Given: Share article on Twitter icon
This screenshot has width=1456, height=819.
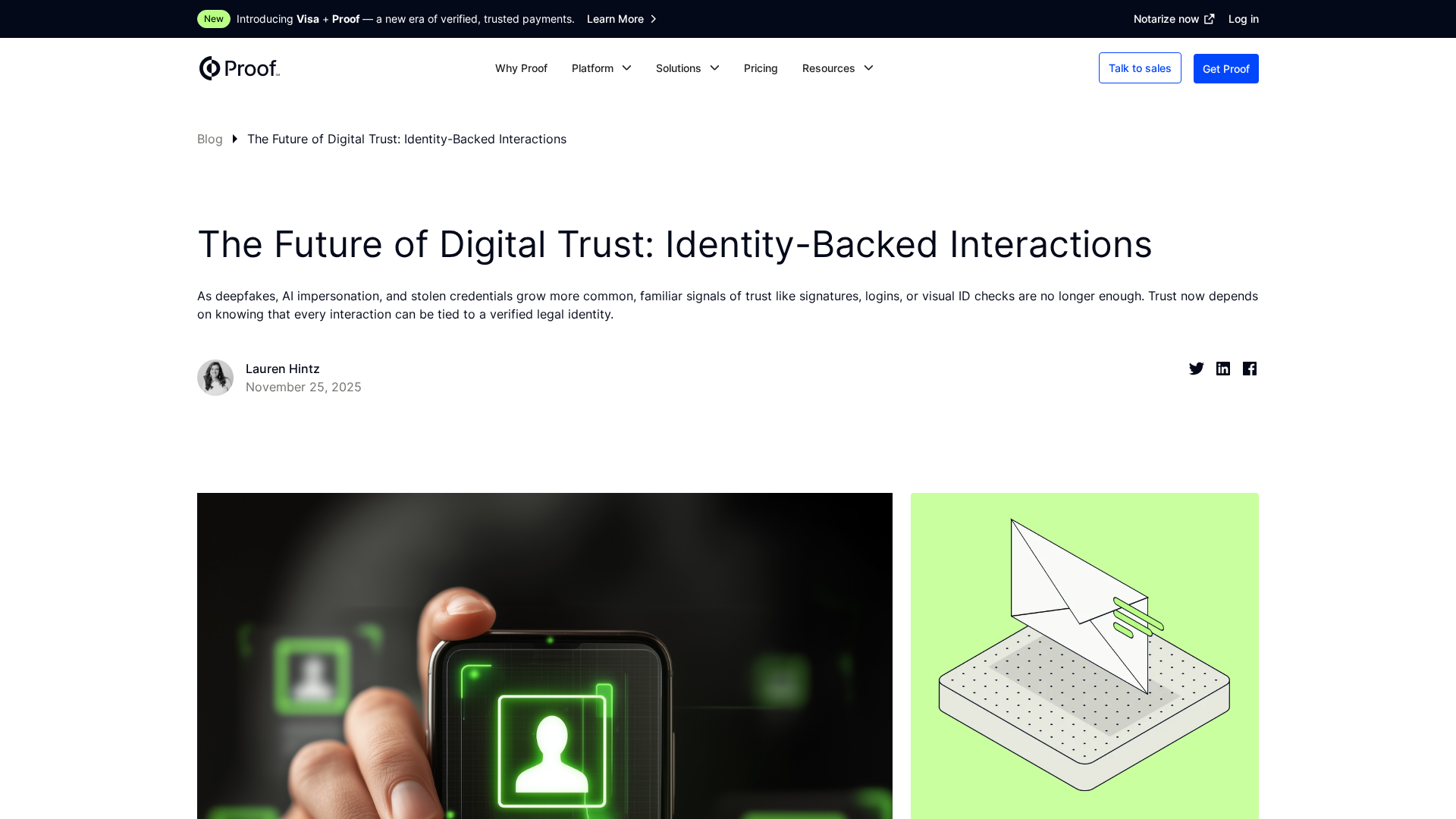Looking at the screenshot, I should (1196, 369).
